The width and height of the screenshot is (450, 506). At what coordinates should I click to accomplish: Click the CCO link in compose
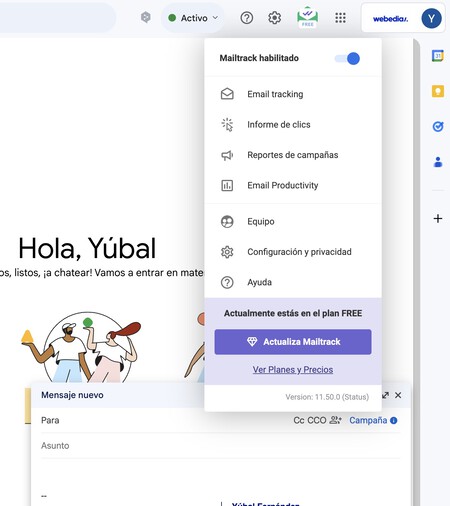(317, 420)
